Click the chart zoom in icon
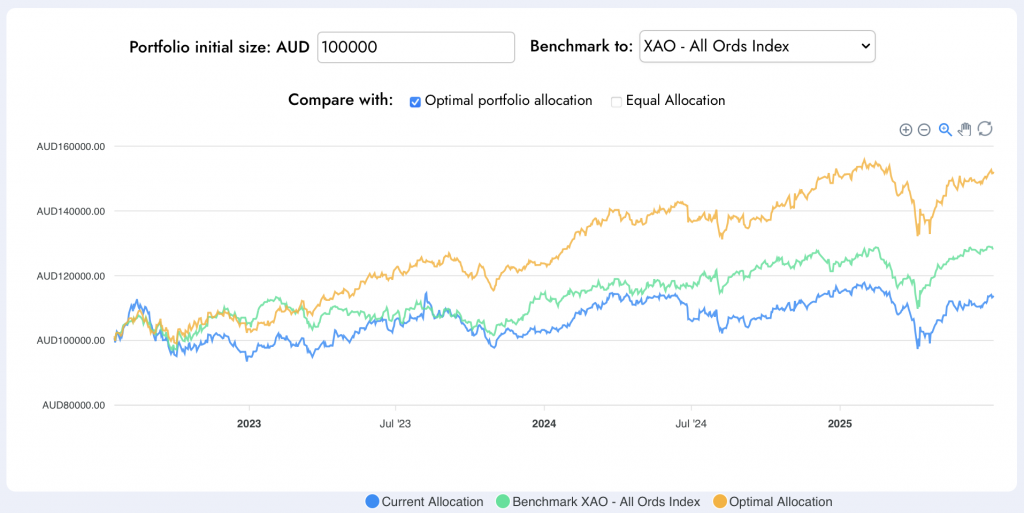Viewport: 1024px width, 513px height. pos(906,129)
